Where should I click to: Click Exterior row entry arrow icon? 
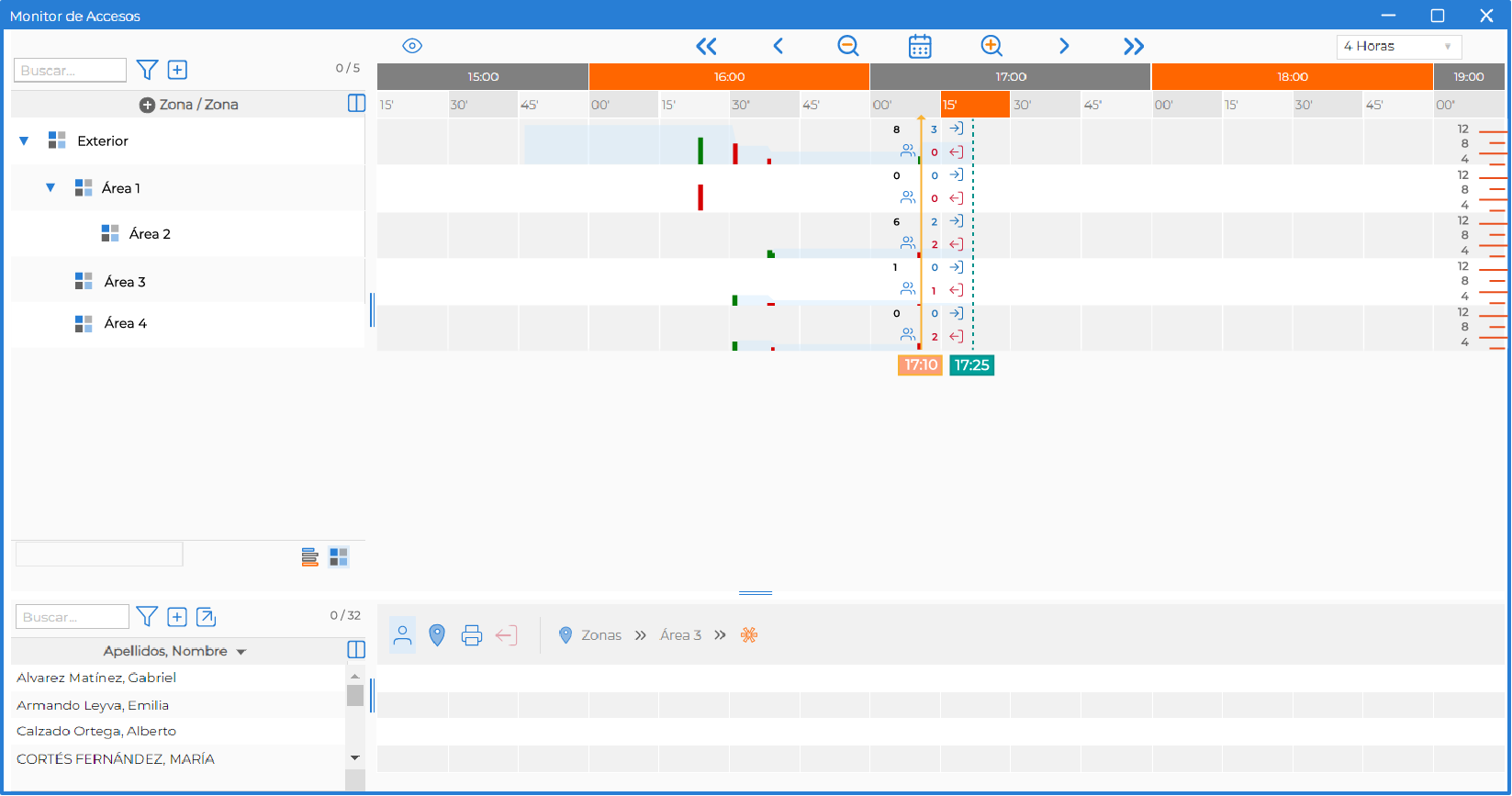tap(956, 129)
